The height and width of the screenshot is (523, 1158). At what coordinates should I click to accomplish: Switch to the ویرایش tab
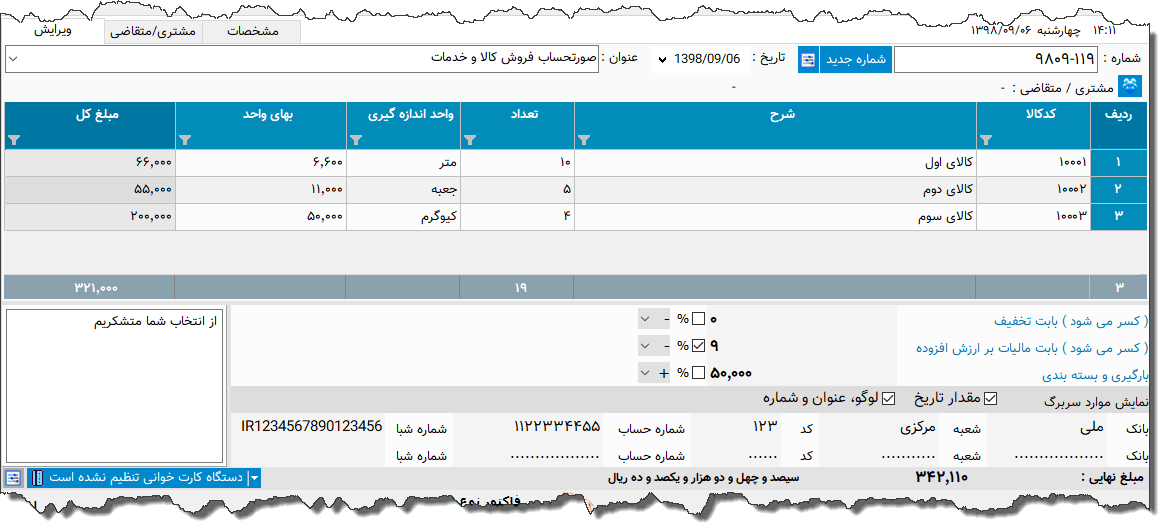[x=53, y=30]
